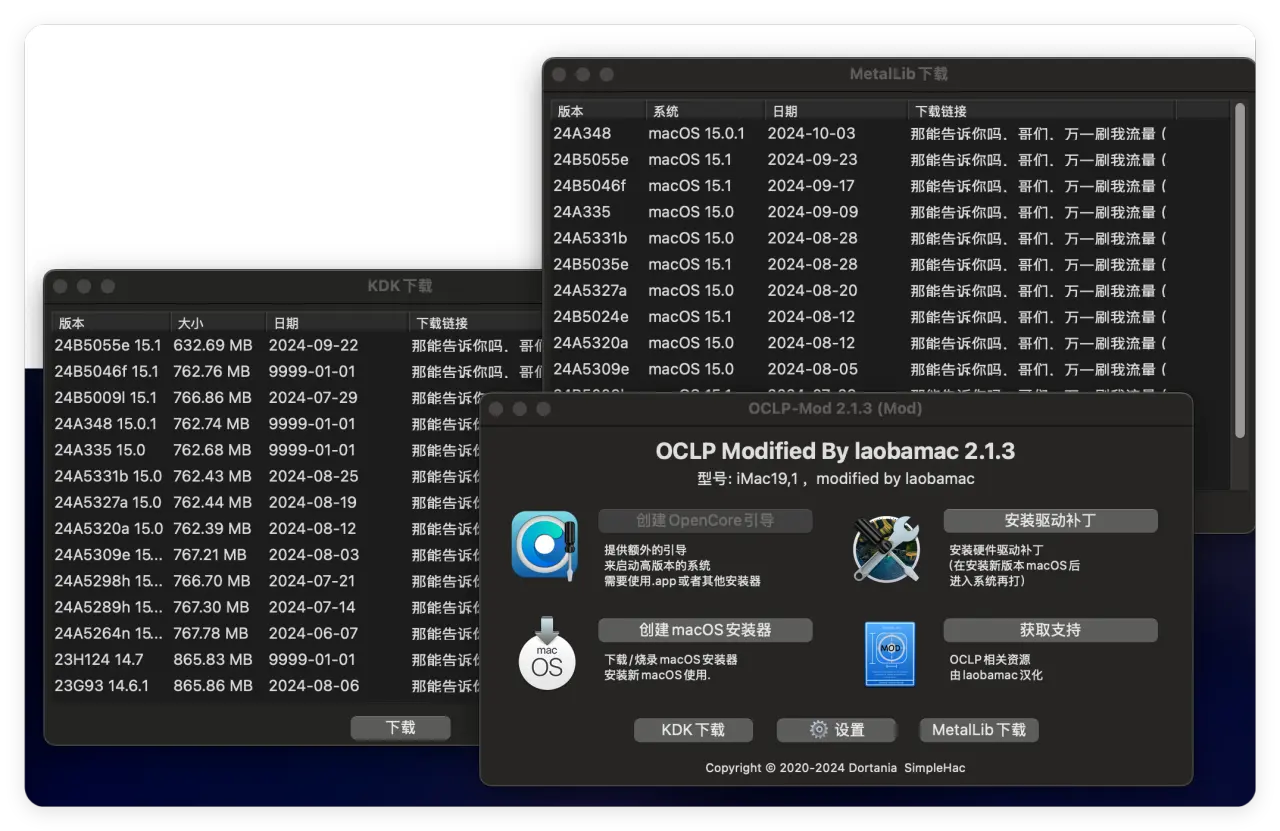
Task: Sort by 日期 column in the KDK window
Action: (x=337, y=323)
